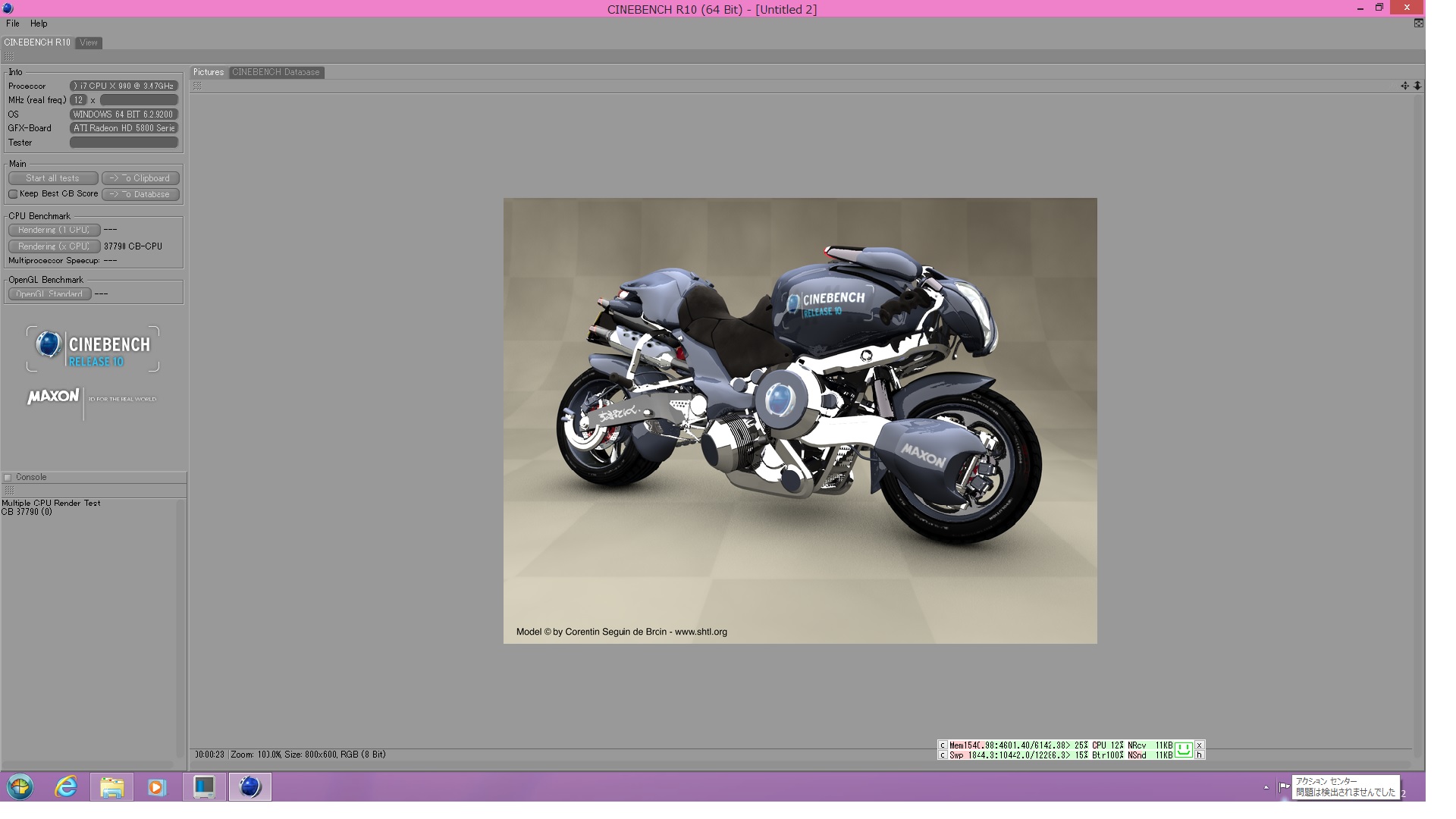
Task: Click the OpenGL Standard benchmark button
Action: coord(49,293)
